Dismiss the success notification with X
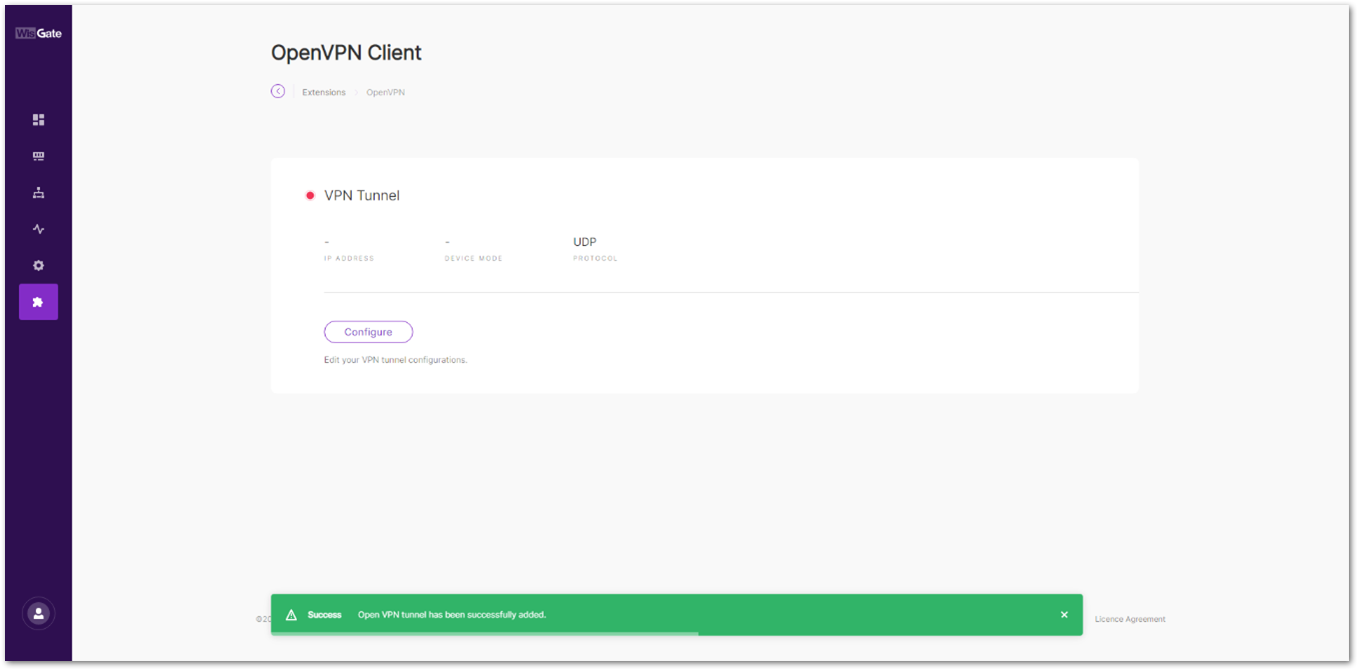 point(1064,615)
